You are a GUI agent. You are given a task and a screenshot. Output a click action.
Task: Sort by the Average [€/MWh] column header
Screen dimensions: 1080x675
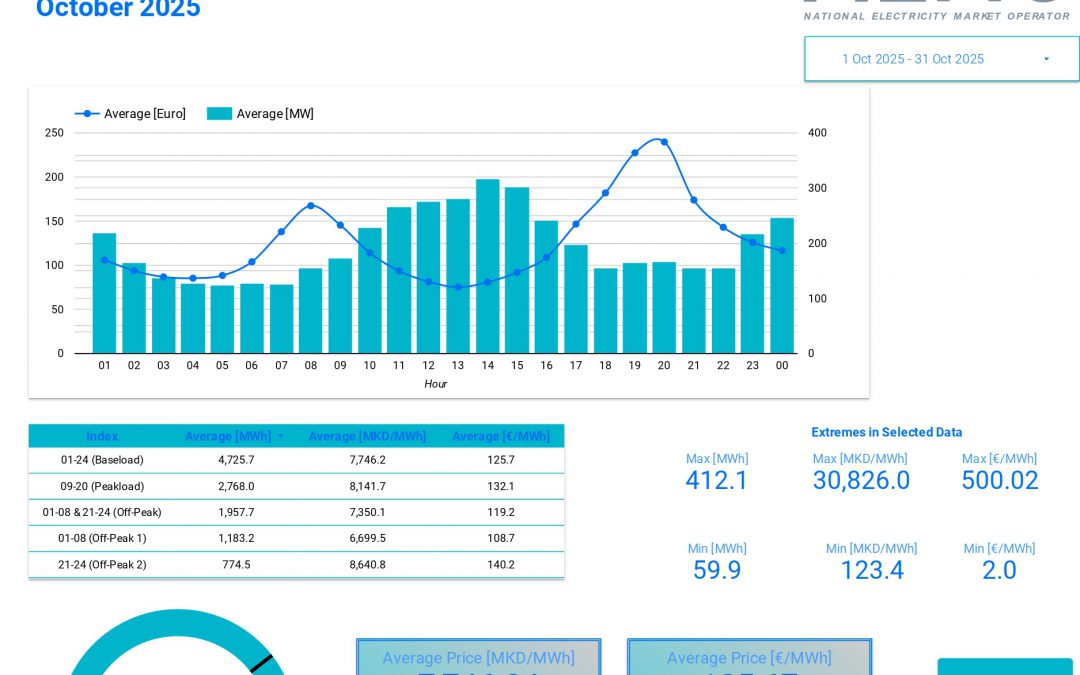[x=501, y=436]
